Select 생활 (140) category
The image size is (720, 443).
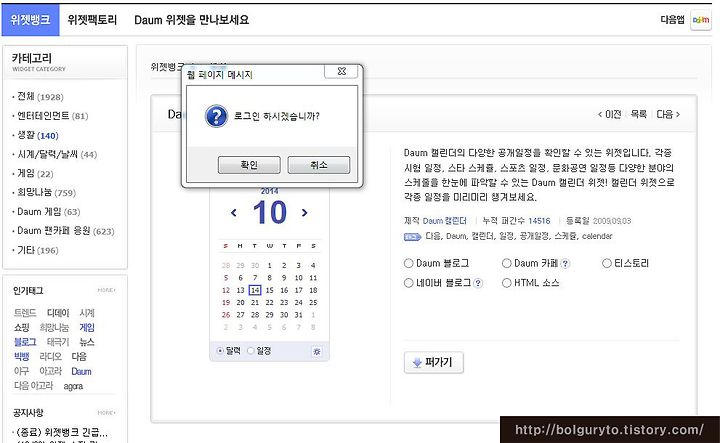[x=38, y=135]
